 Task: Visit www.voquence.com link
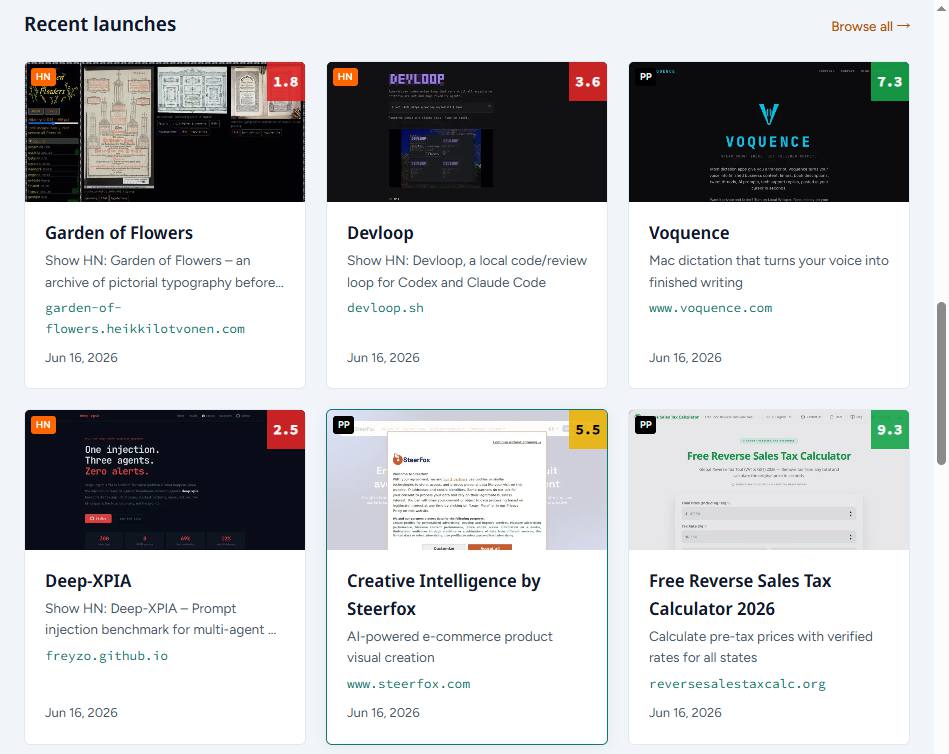tap(711, 308)
